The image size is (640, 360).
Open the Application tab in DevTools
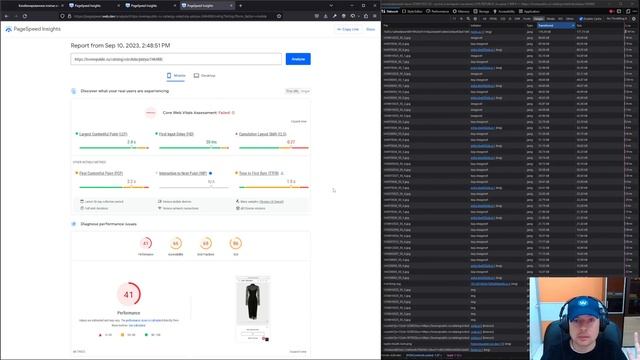pyautogui.click(x=529, y=11)
